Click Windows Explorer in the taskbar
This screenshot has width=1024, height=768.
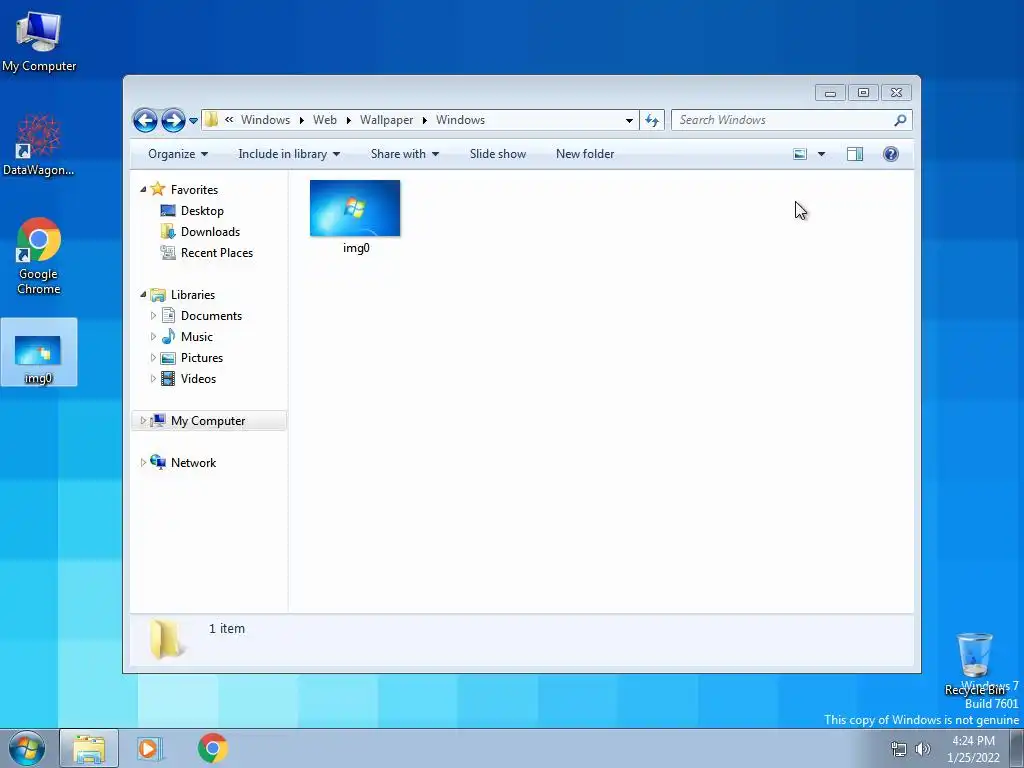tap(89, 748)
